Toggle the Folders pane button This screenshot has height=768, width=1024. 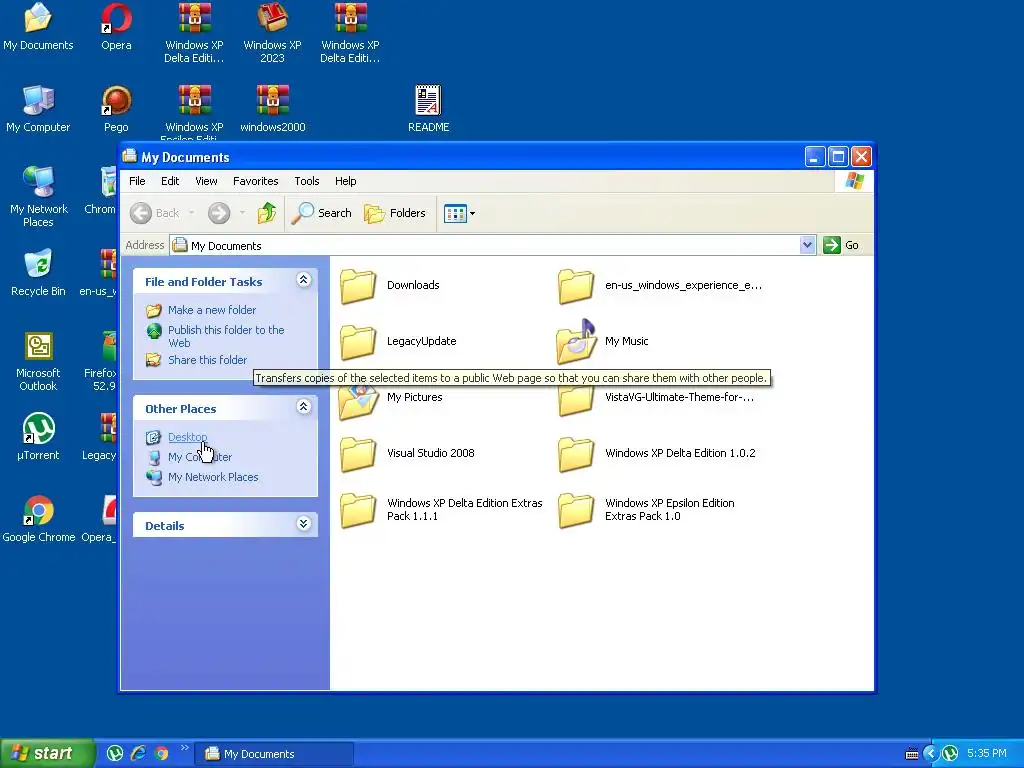395,213
